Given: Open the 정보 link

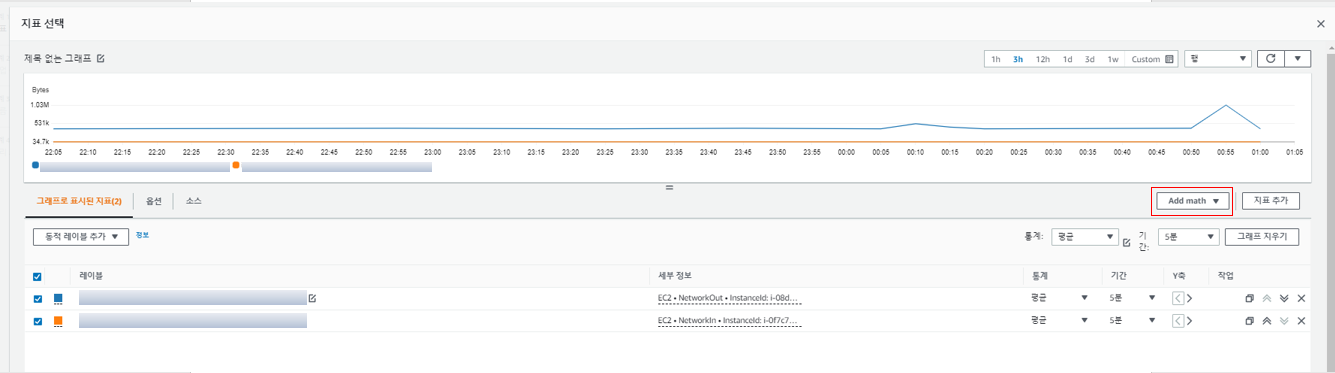Looking at the screenshot, I should pyautogui.click(x=142, y=235).
